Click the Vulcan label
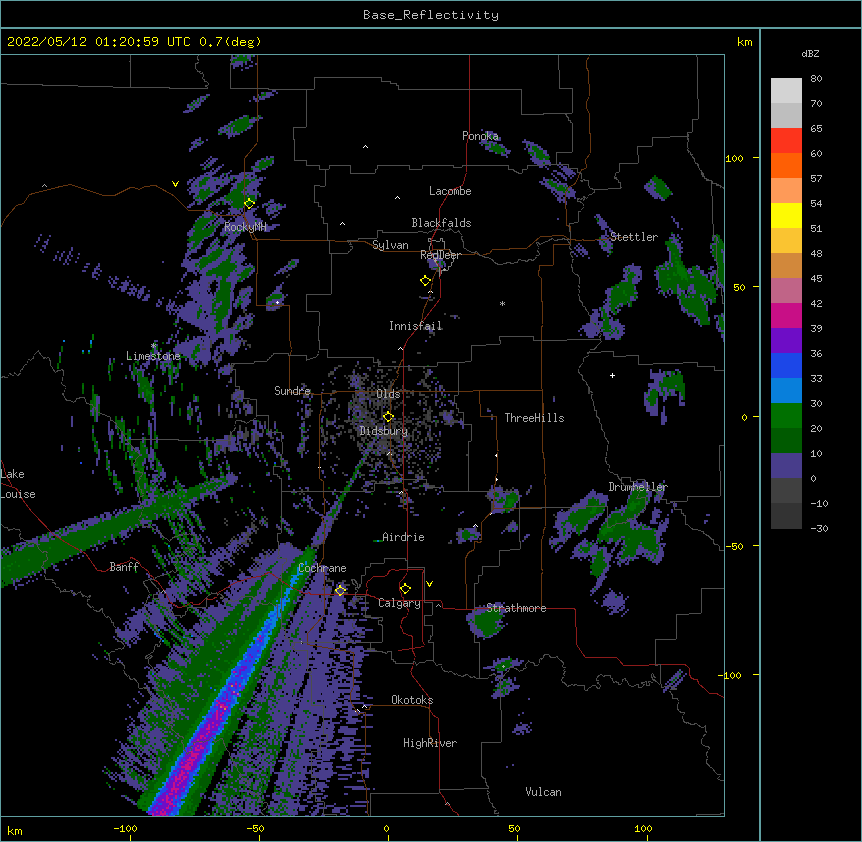Screen dimensions: 862x842 (x=543, y=792)
